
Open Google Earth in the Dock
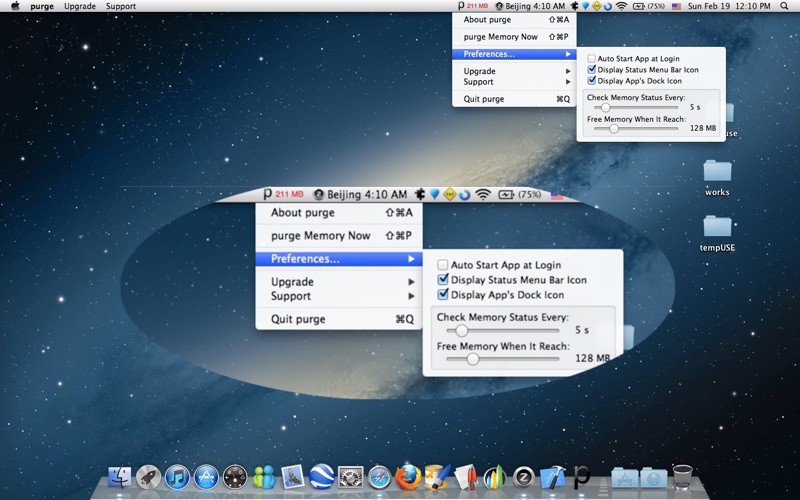[321, 478]
